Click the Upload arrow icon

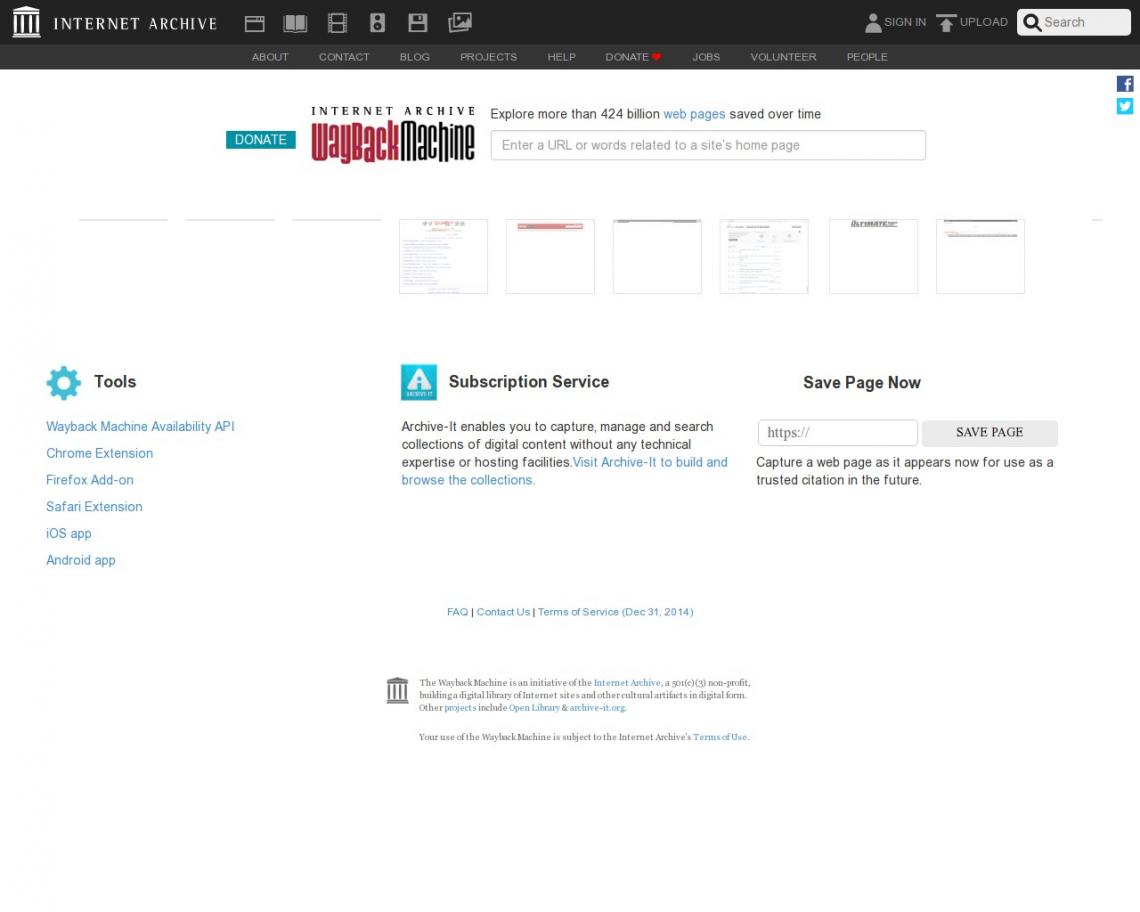click(x=946, y=23)
